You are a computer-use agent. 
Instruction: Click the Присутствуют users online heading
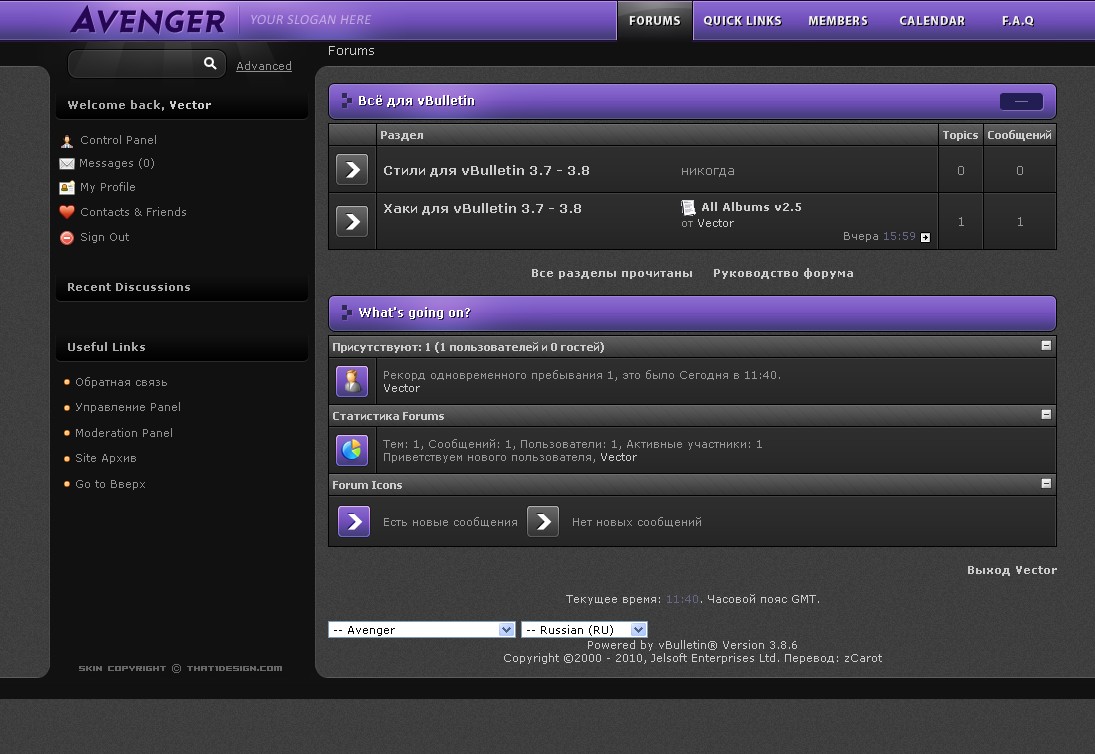[x=468, y=347]
